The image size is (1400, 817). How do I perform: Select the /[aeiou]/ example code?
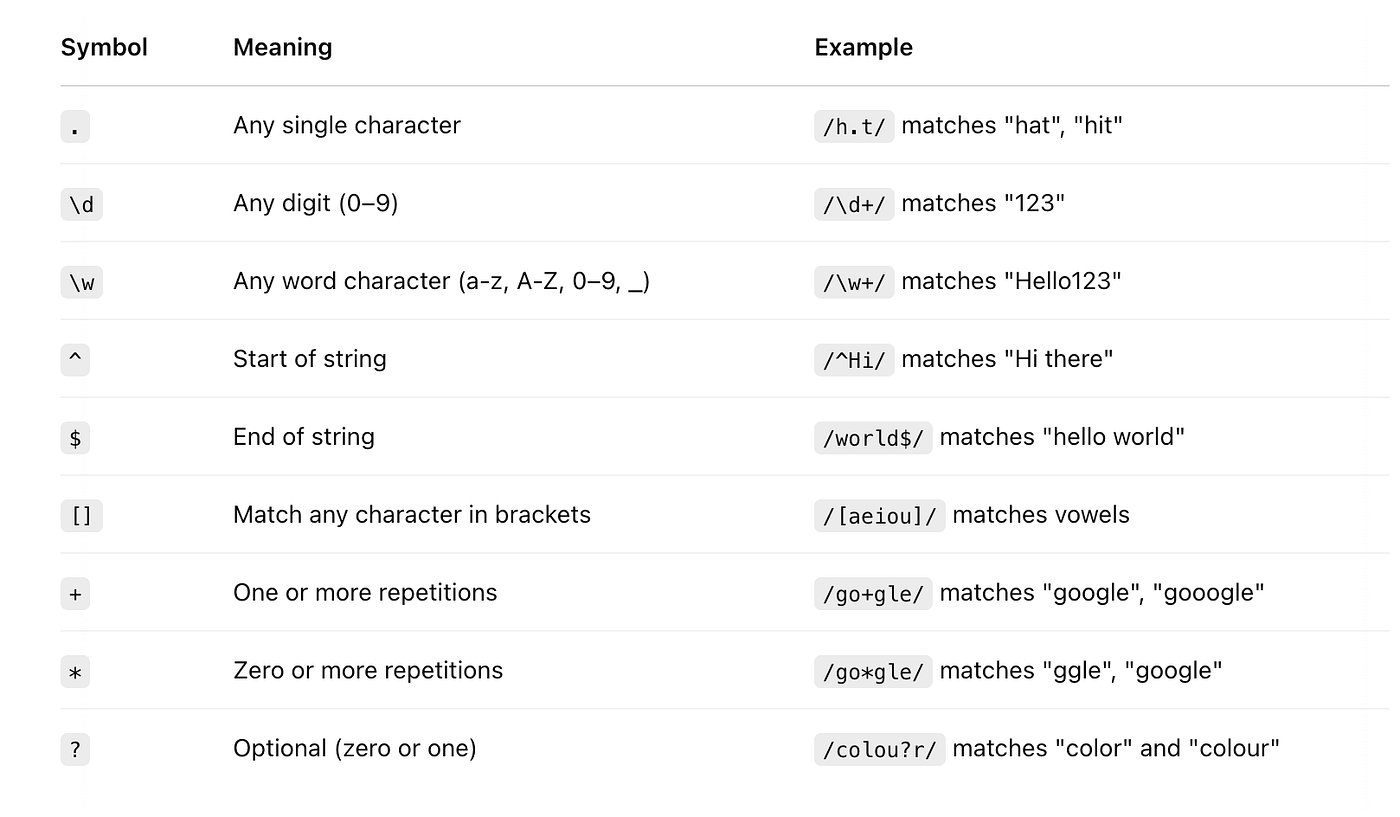[879, 516]
